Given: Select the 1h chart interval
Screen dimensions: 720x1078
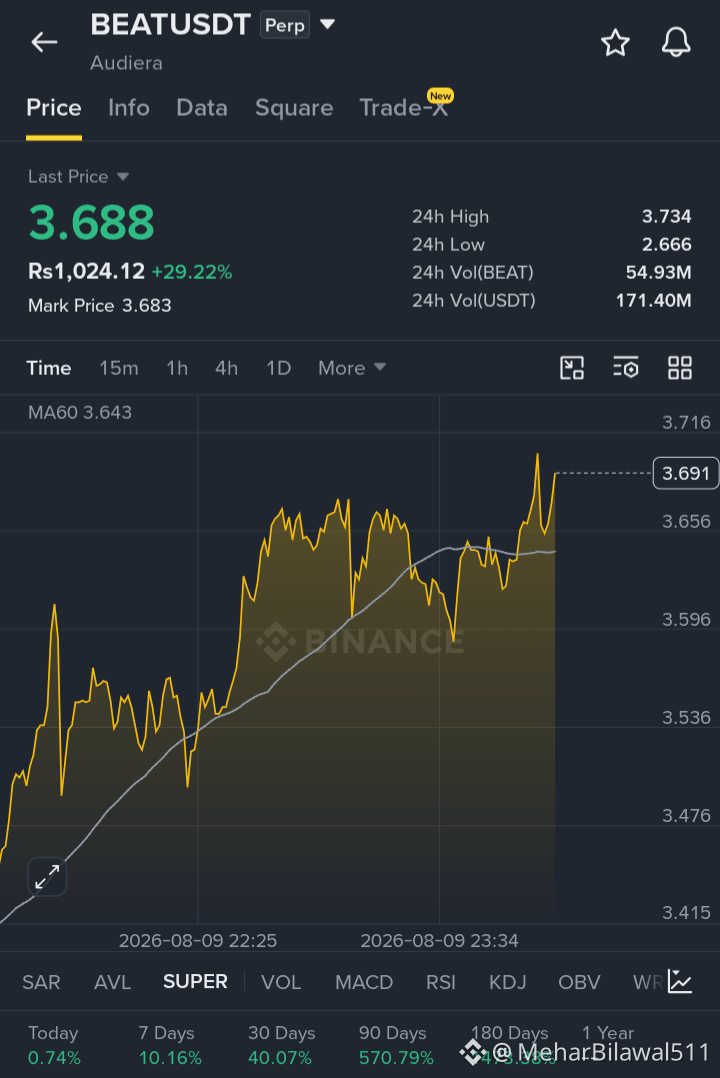Looking at the screenshot, I should click(x=177, y=368).
